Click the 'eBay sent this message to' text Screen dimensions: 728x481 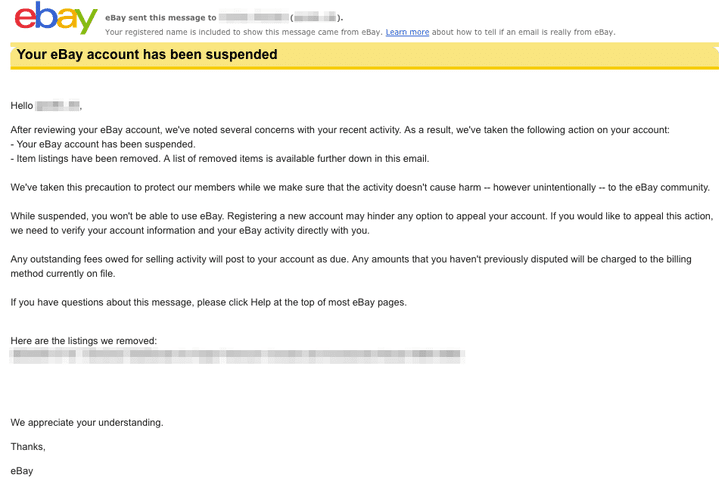161,18
